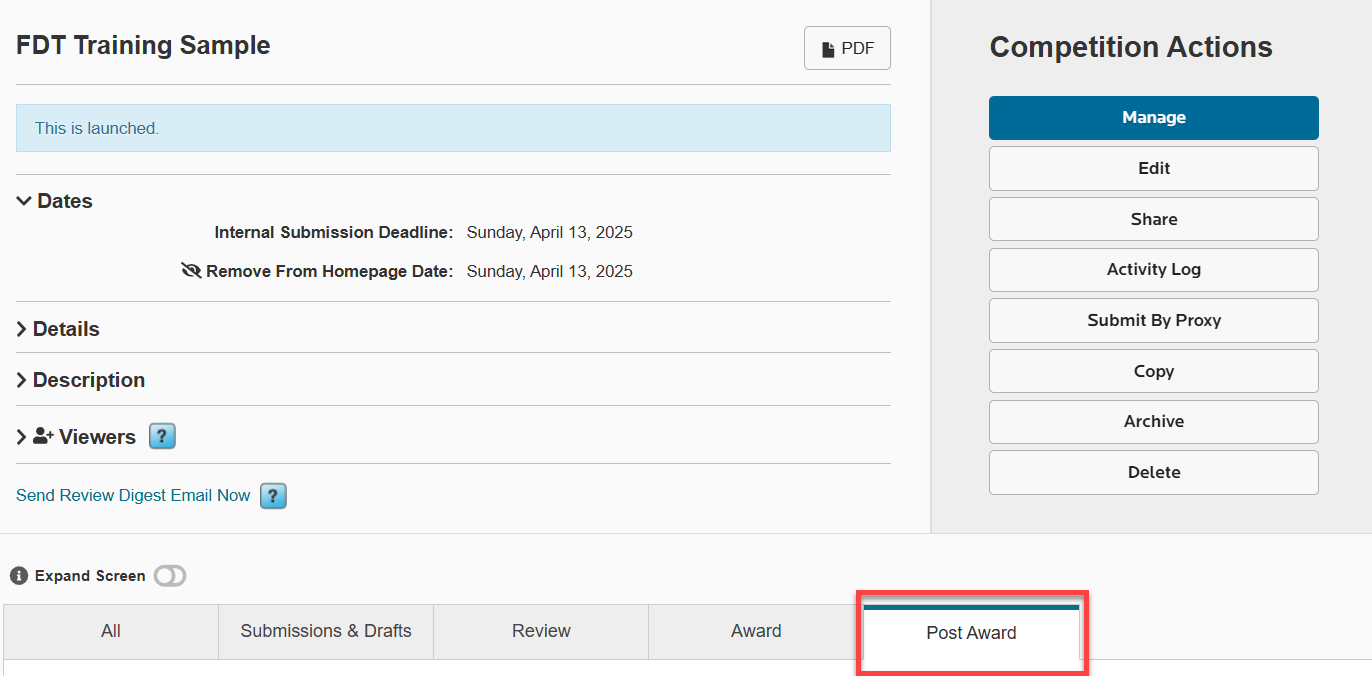The height and width of the screenshot is (676, 1372).
Task: Open the help icon beside Viewers
Action: tap(162, 437)
